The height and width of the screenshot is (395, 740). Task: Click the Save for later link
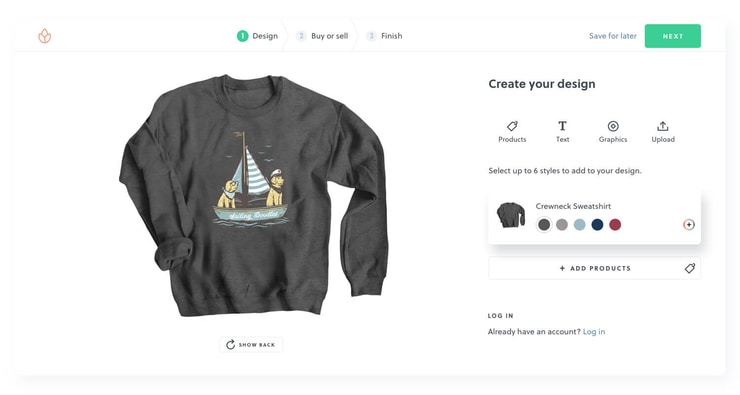point(613,36)
